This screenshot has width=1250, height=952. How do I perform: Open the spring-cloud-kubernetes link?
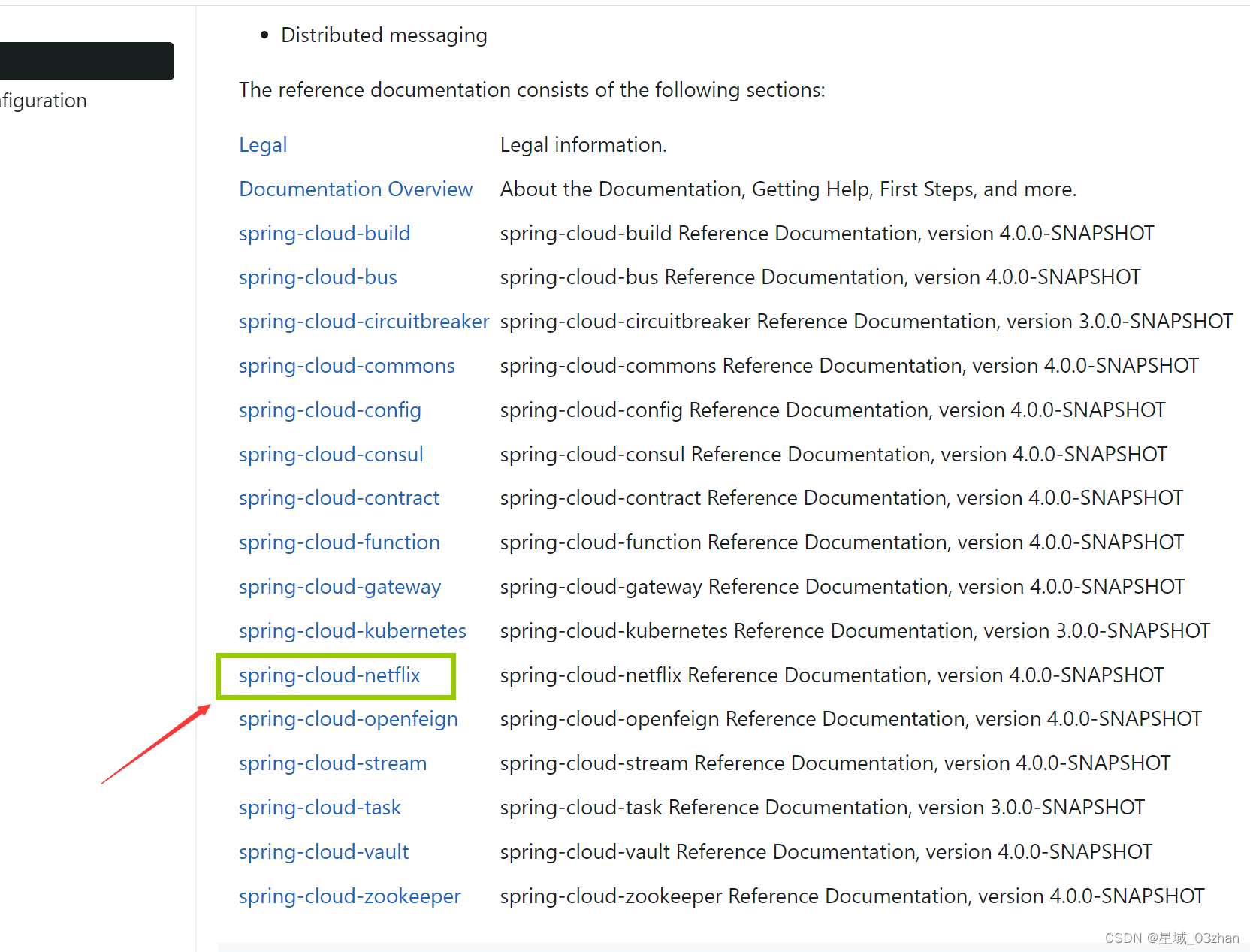[x=352, y=631]
